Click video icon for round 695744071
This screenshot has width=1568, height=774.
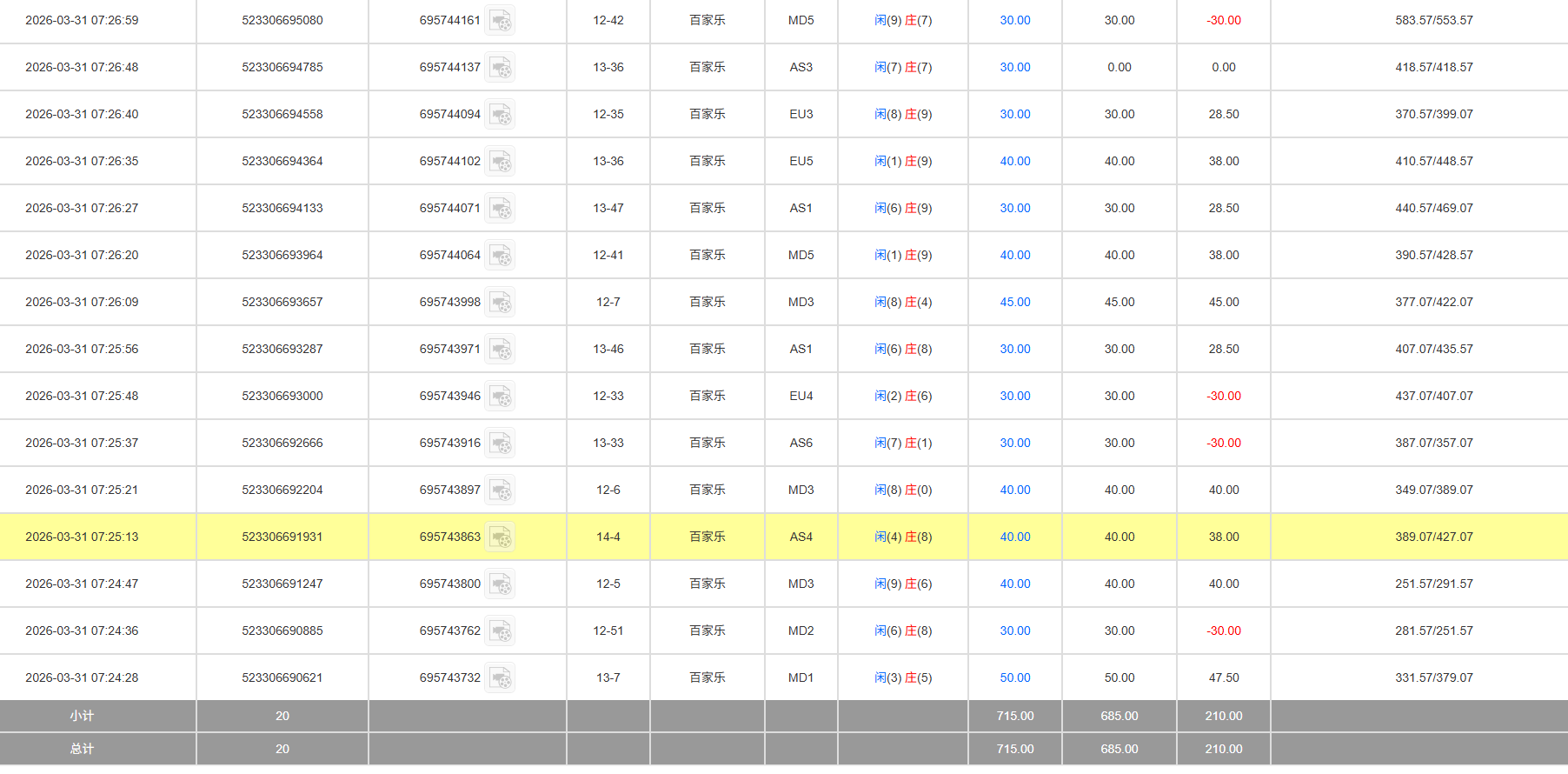[x=500, y=208]
